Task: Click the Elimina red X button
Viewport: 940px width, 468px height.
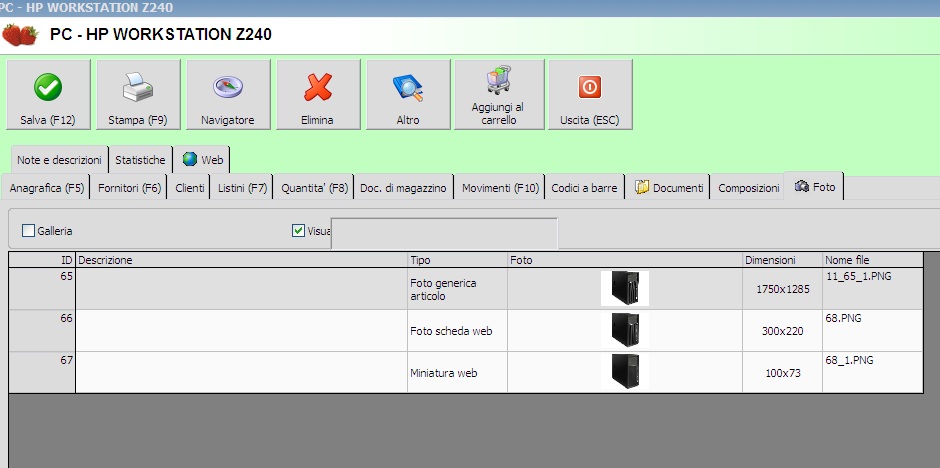Action: [x=318, y=94]
